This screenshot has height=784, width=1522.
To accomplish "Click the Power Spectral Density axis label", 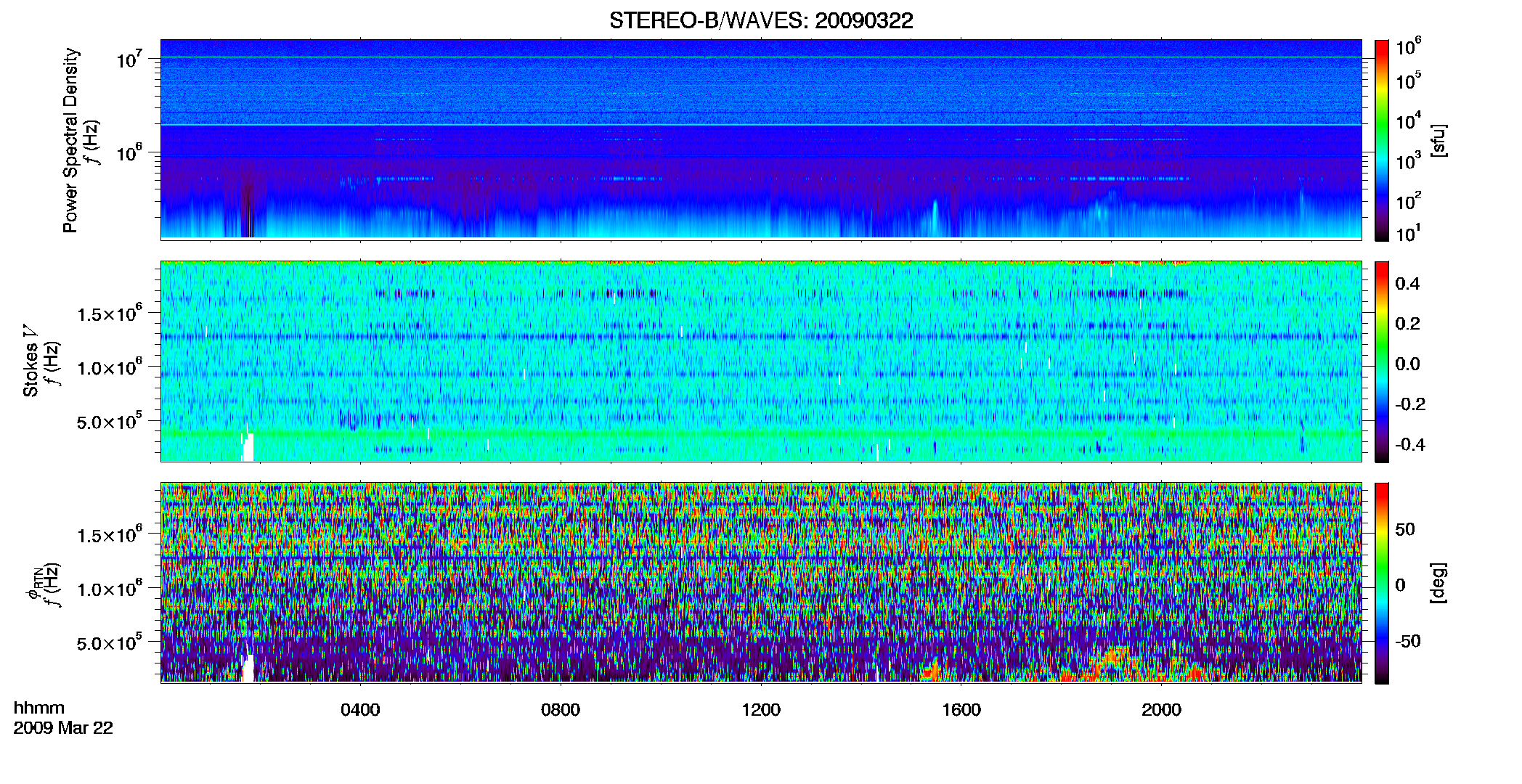I will (x=70, y=140).
